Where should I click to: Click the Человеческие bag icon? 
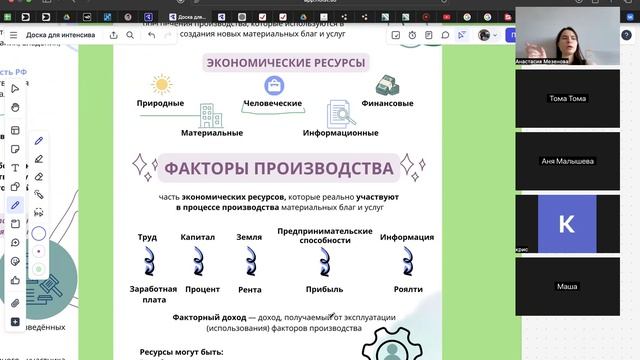274,86
